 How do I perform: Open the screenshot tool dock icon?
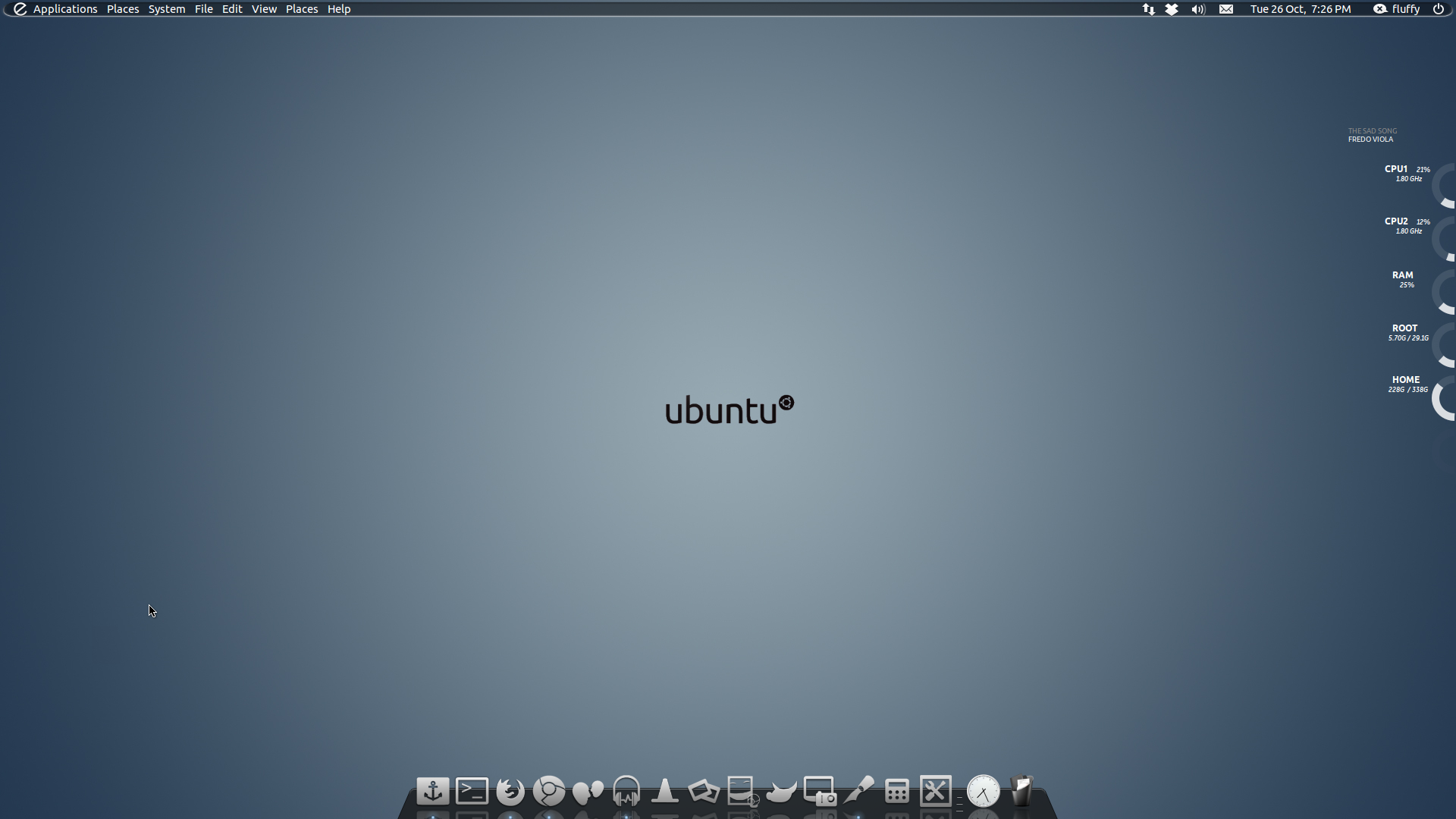[x=820, y=791]
